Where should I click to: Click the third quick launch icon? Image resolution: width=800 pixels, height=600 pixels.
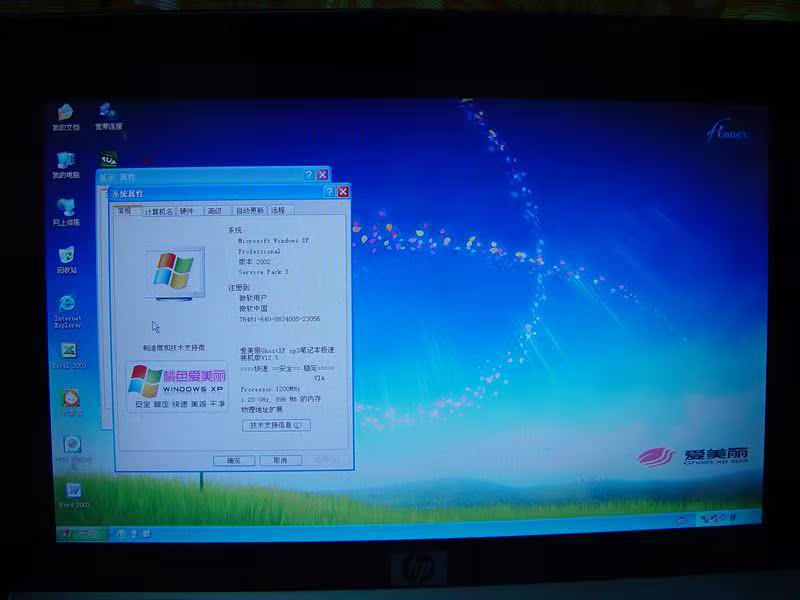[x=146, y=534]
